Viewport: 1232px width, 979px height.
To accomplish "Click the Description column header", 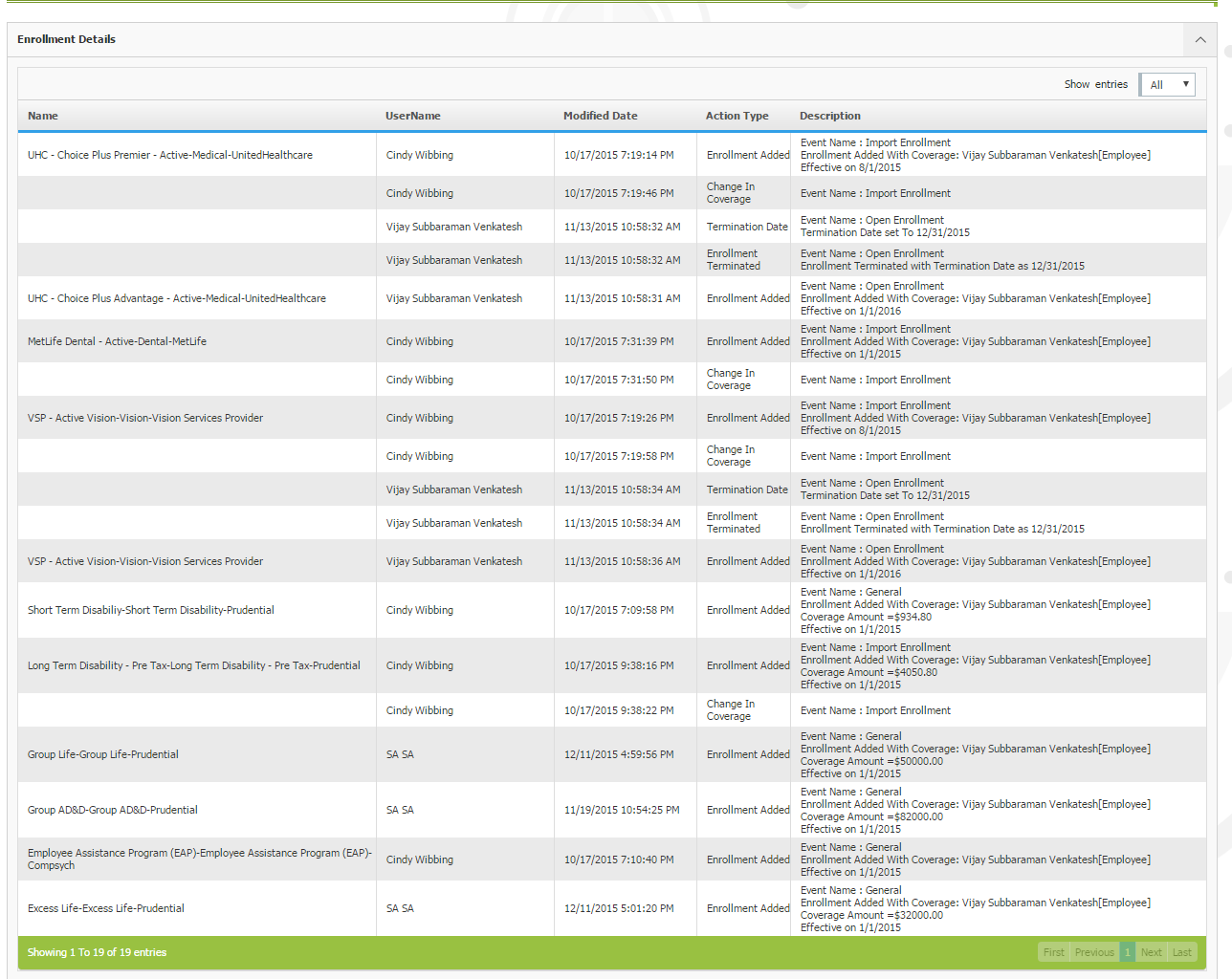I will (829, 116).
